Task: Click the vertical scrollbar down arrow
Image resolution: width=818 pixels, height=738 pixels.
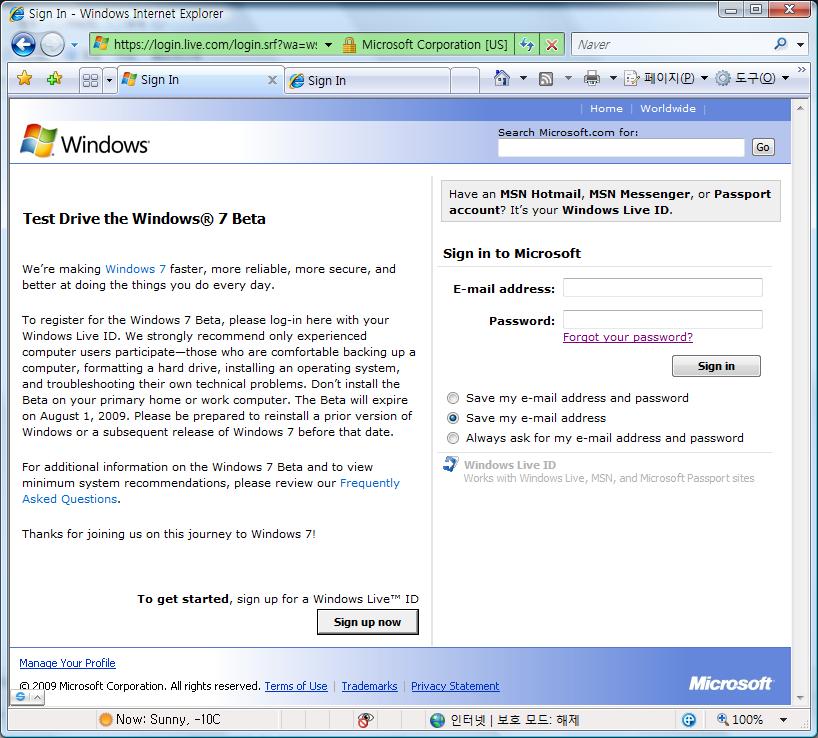Action: point(800,698)
